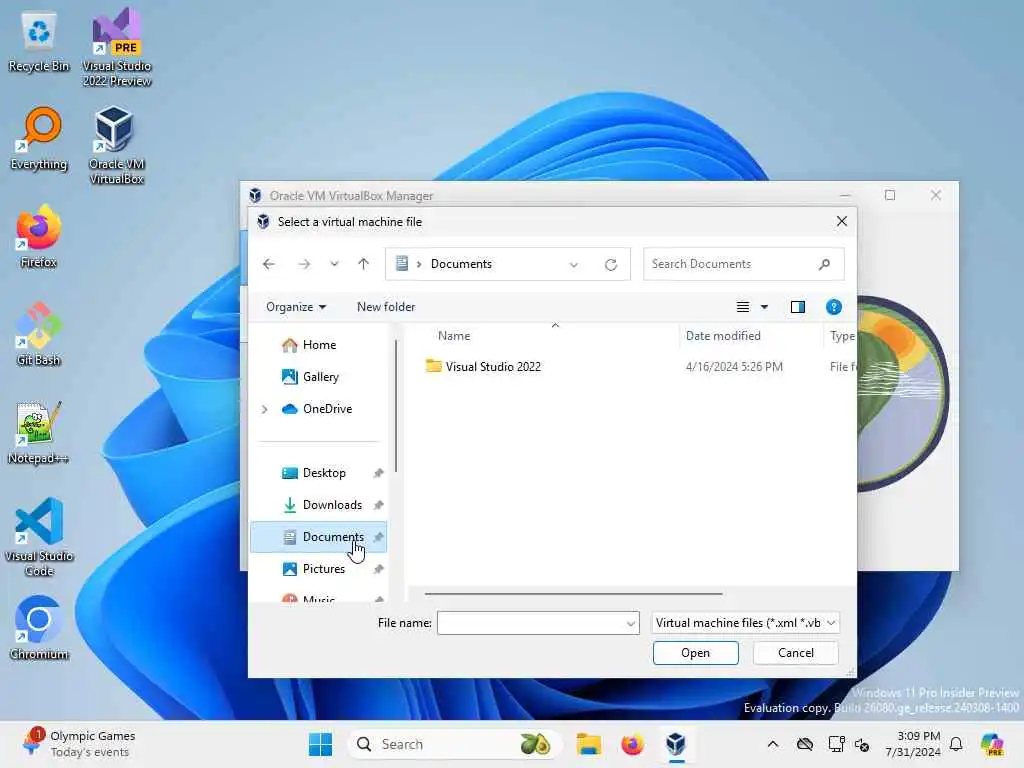Open Windows Start menu

click(320, 744)
